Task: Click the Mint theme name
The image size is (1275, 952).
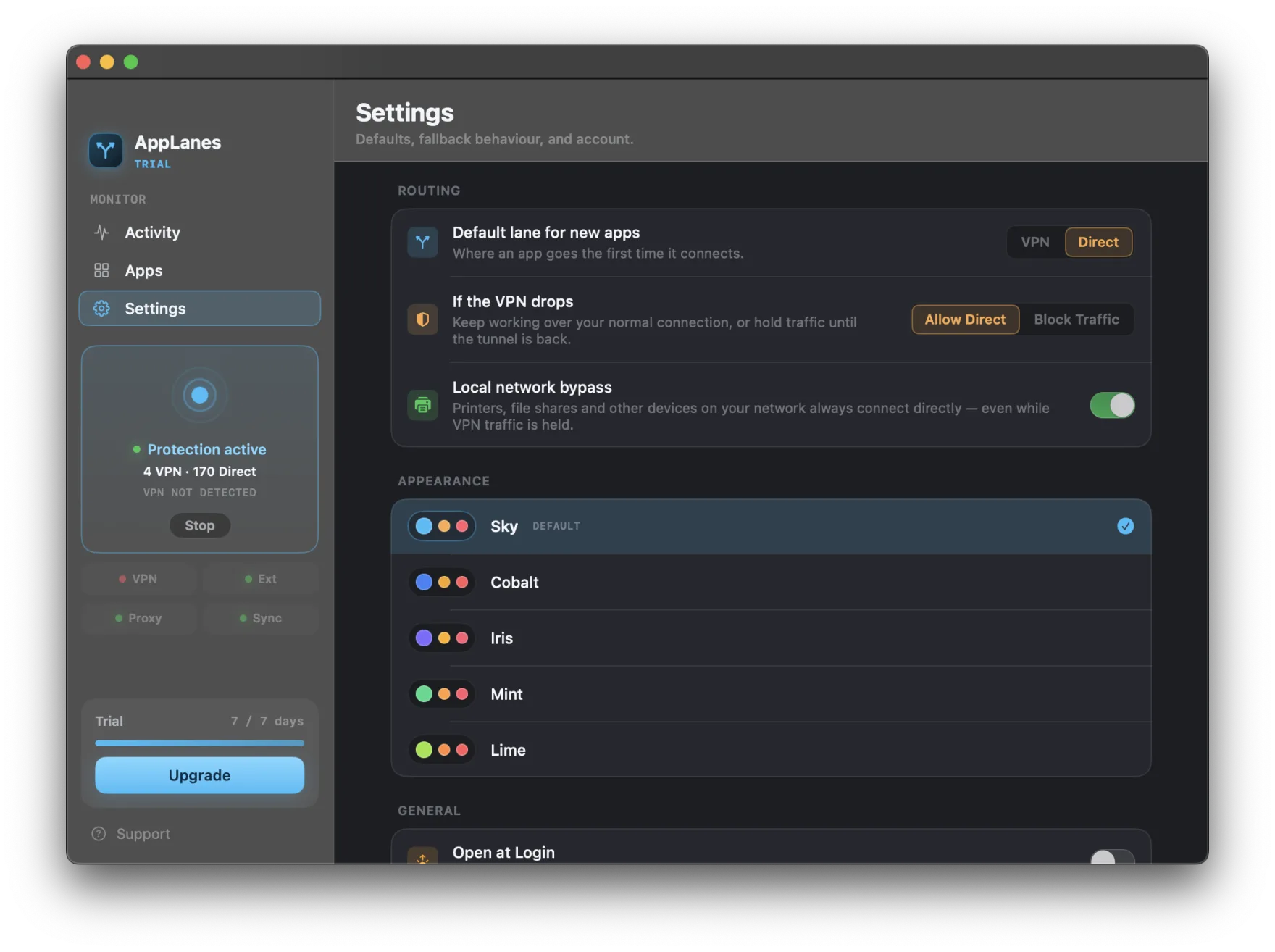Action: [506, 693]
